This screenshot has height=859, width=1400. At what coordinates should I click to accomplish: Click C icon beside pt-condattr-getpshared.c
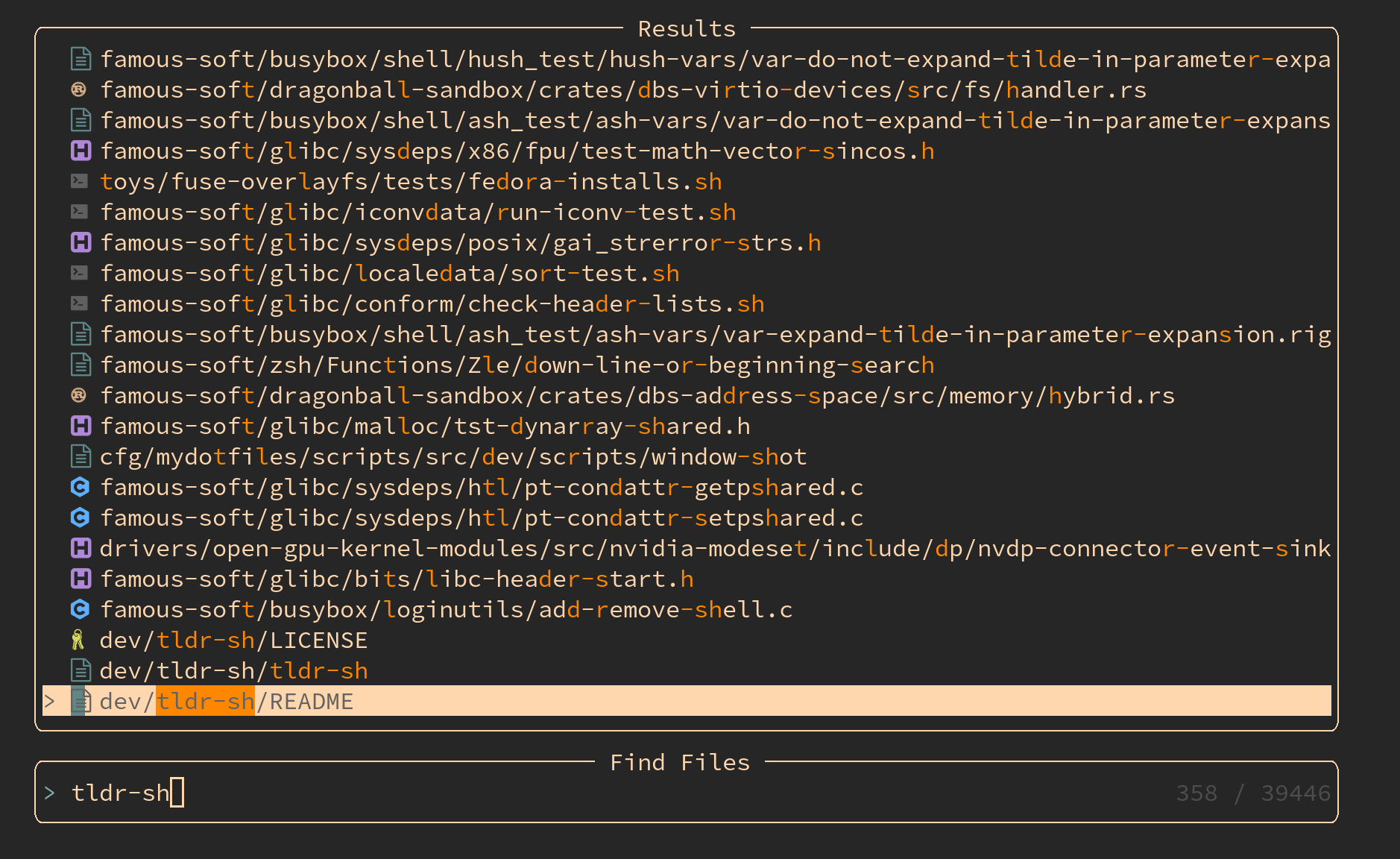pyautogui.click(x=80, y=487)
